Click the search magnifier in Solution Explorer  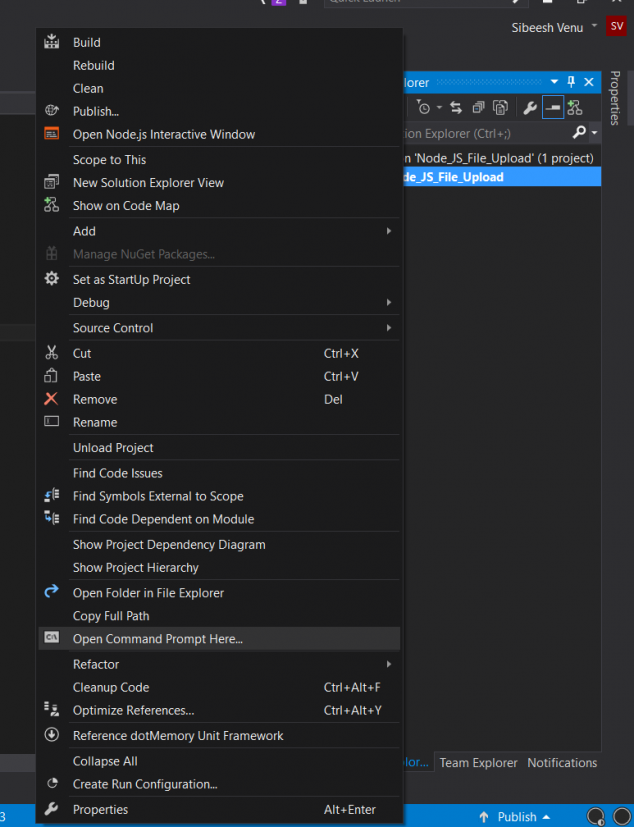click(x=579, y=132)
